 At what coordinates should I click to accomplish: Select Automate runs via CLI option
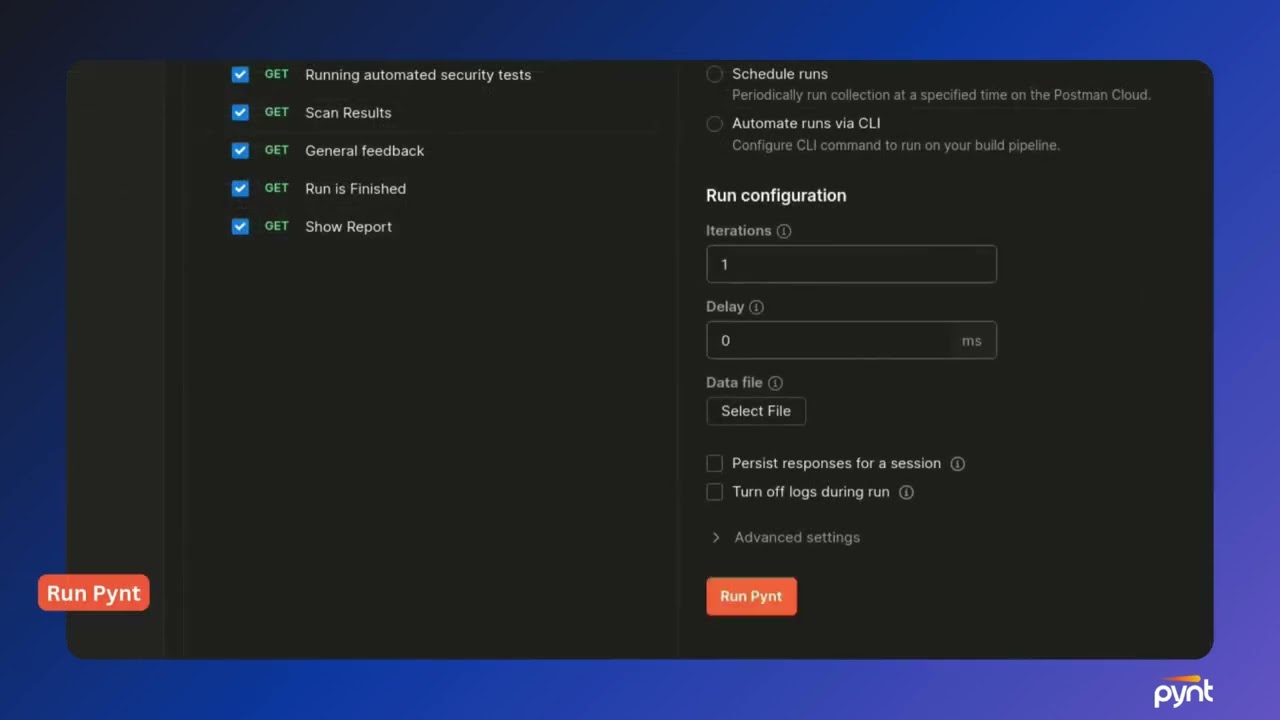[x=714, y=124]
